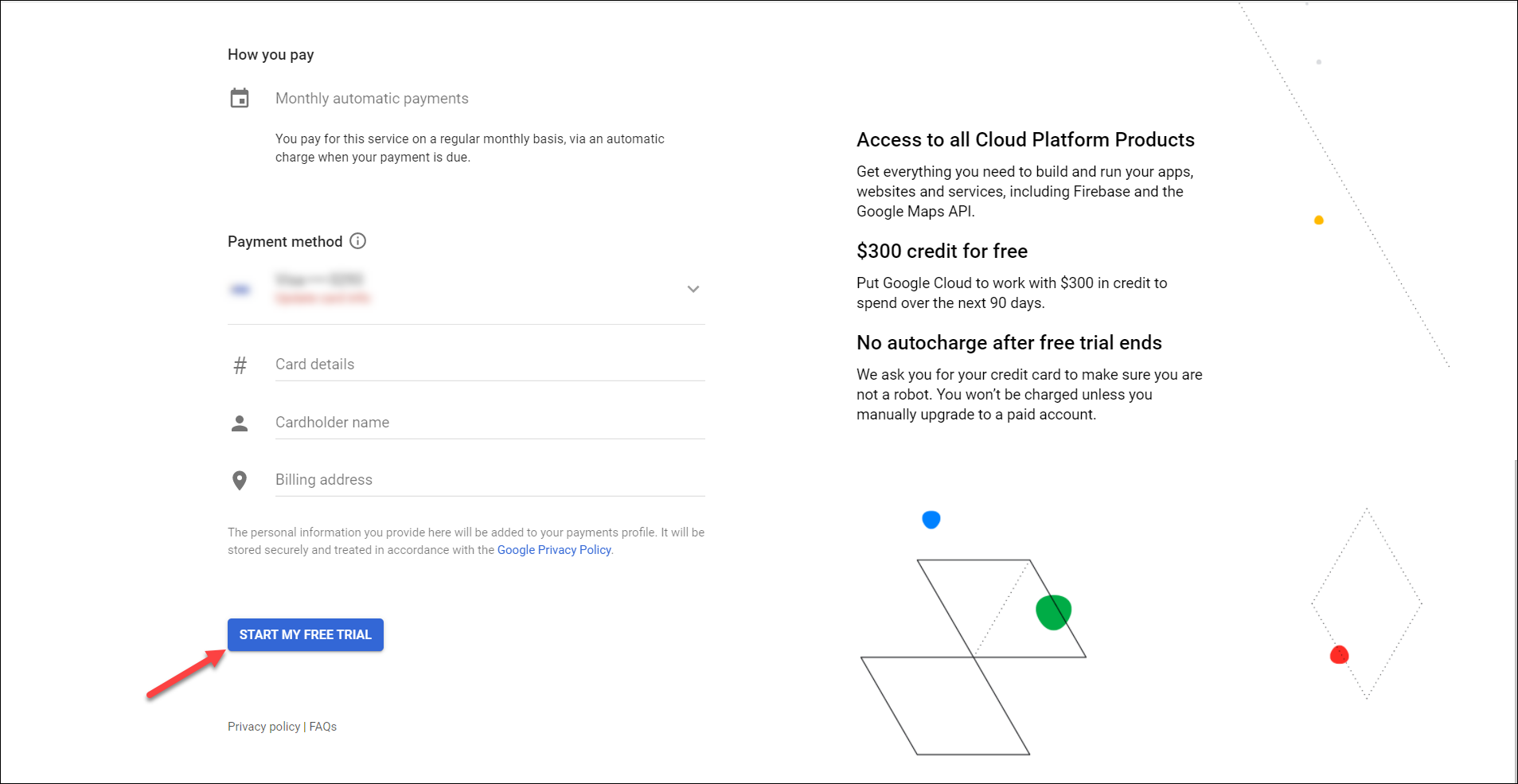Screen dimensions: 1518x784
Task: Click the page vertical scrollbar
Action: pos(1515,621)
